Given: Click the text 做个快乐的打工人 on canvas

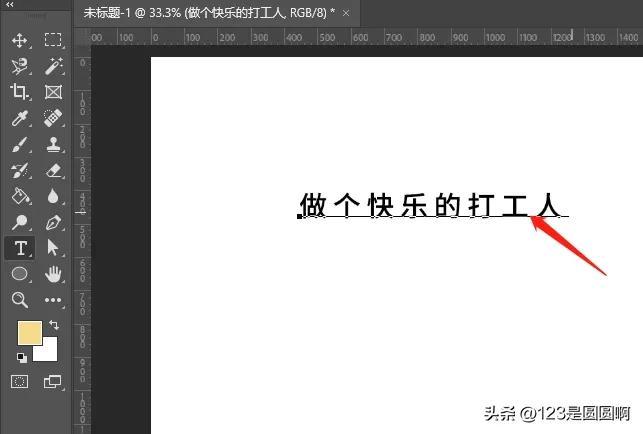Looking at the screenshot, I should point(431,205).
